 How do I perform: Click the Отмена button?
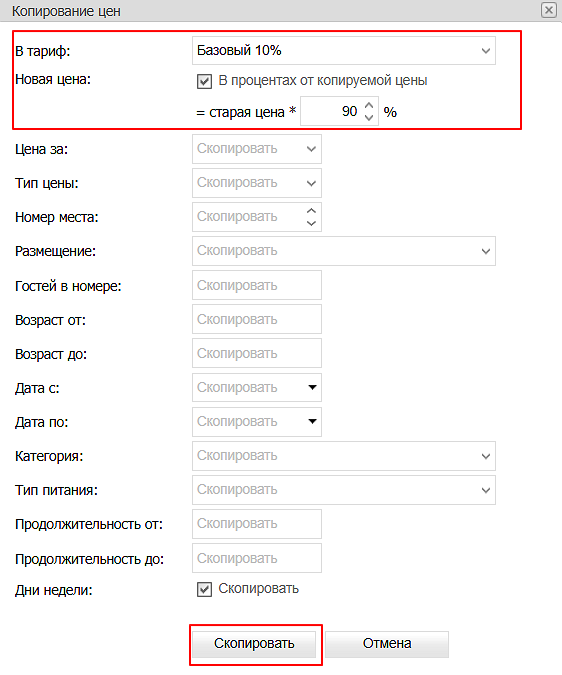387,644
